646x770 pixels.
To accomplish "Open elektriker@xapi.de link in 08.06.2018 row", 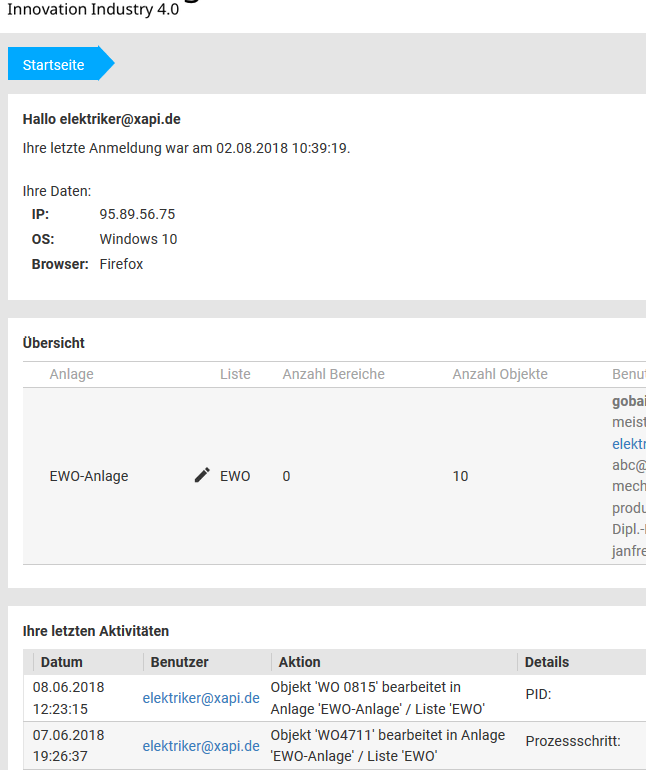I will [201, 698].
